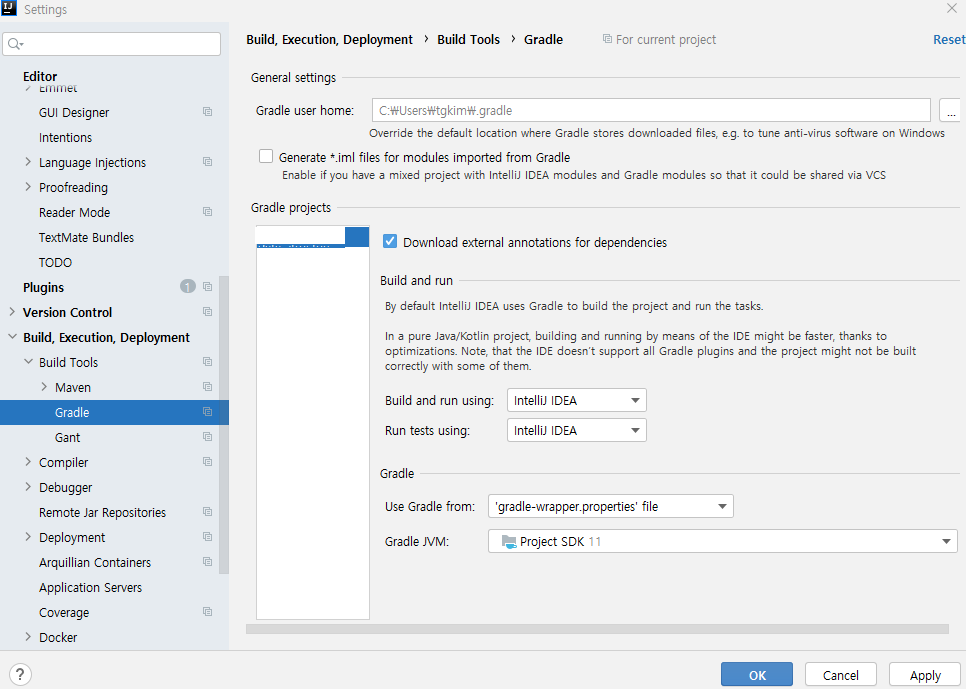Expand the Compiler node
966x689 pixels.
click(28, 462)
